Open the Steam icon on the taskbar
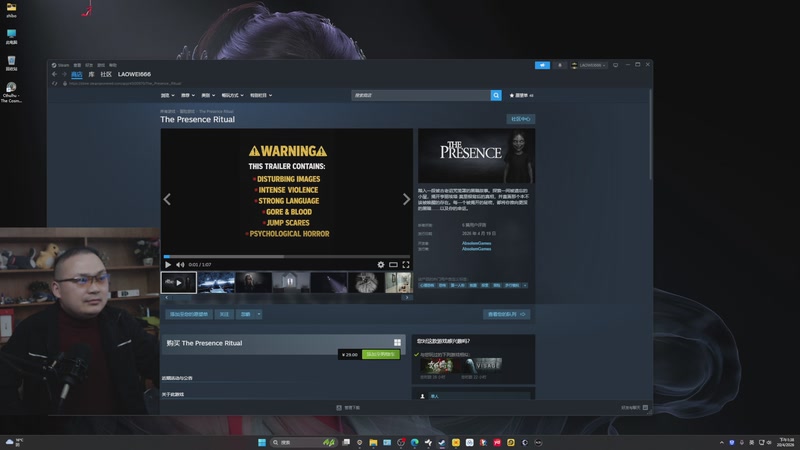Screen dimensions: 800x450 [x=442, y=442]
